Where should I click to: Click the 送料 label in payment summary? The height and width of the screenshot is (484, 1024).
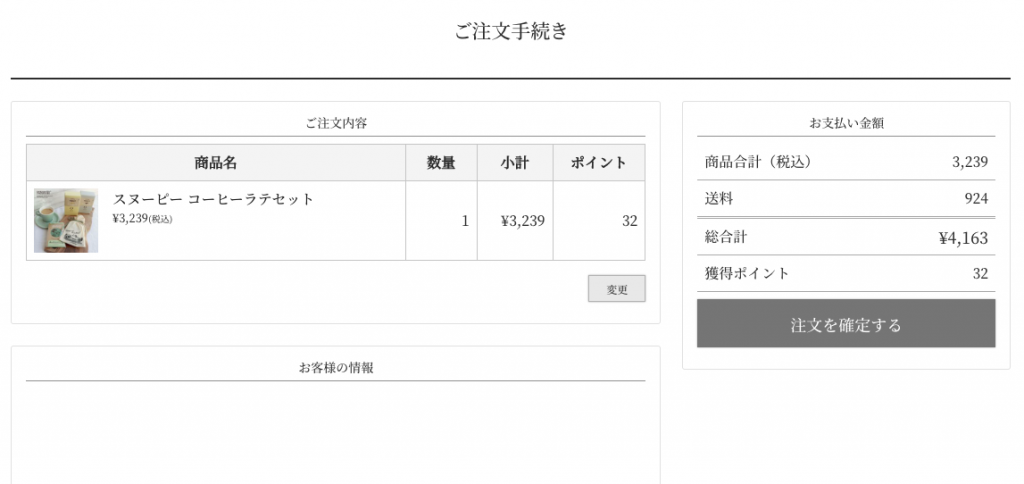[719, 199]
